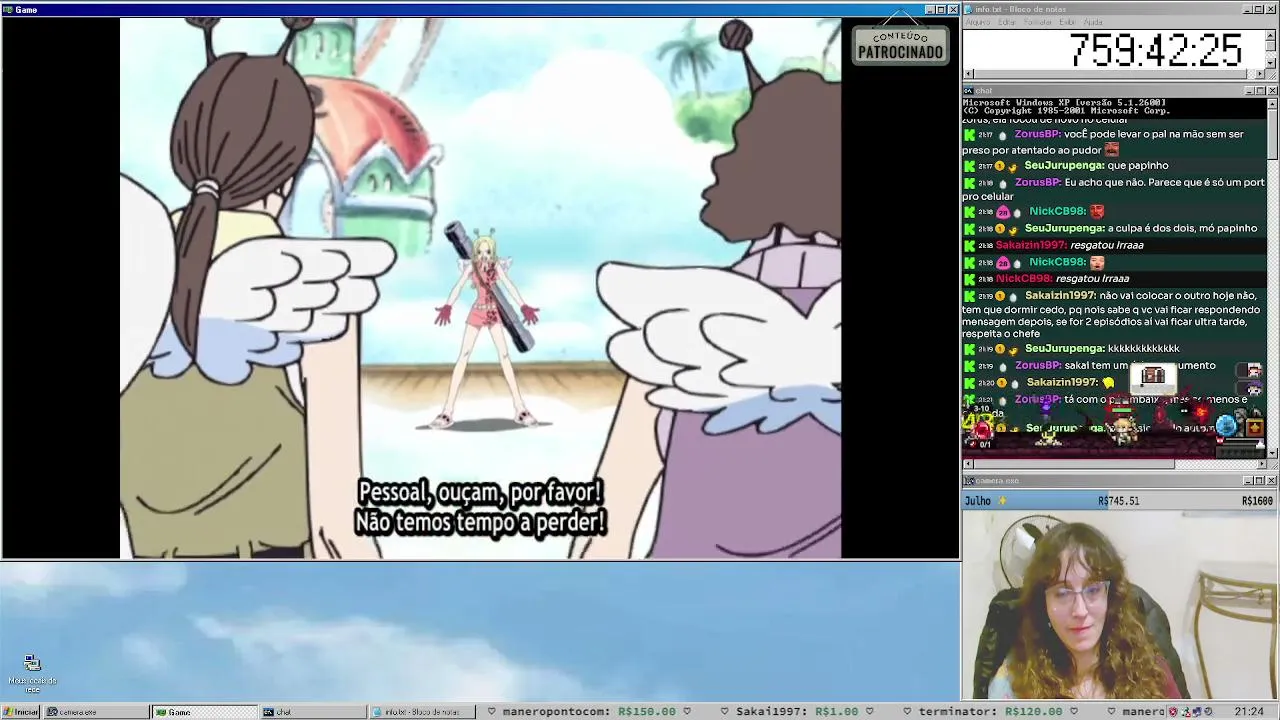Minimize the Game window

(930, 9)
